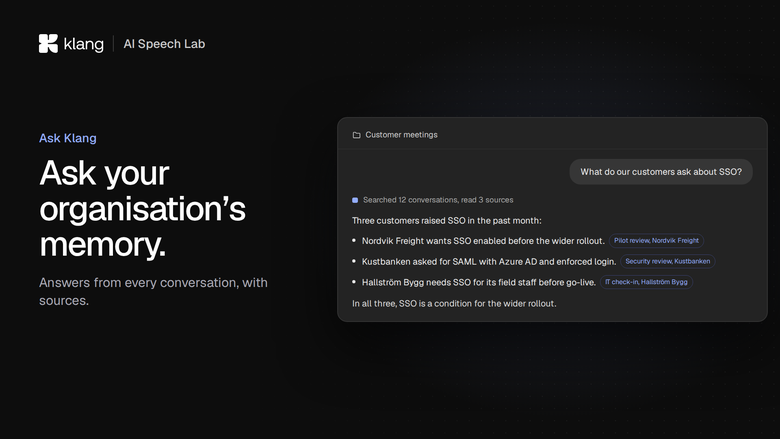Click the klang wordmark text
The image size is (780, 439).
tap(84, 44)
